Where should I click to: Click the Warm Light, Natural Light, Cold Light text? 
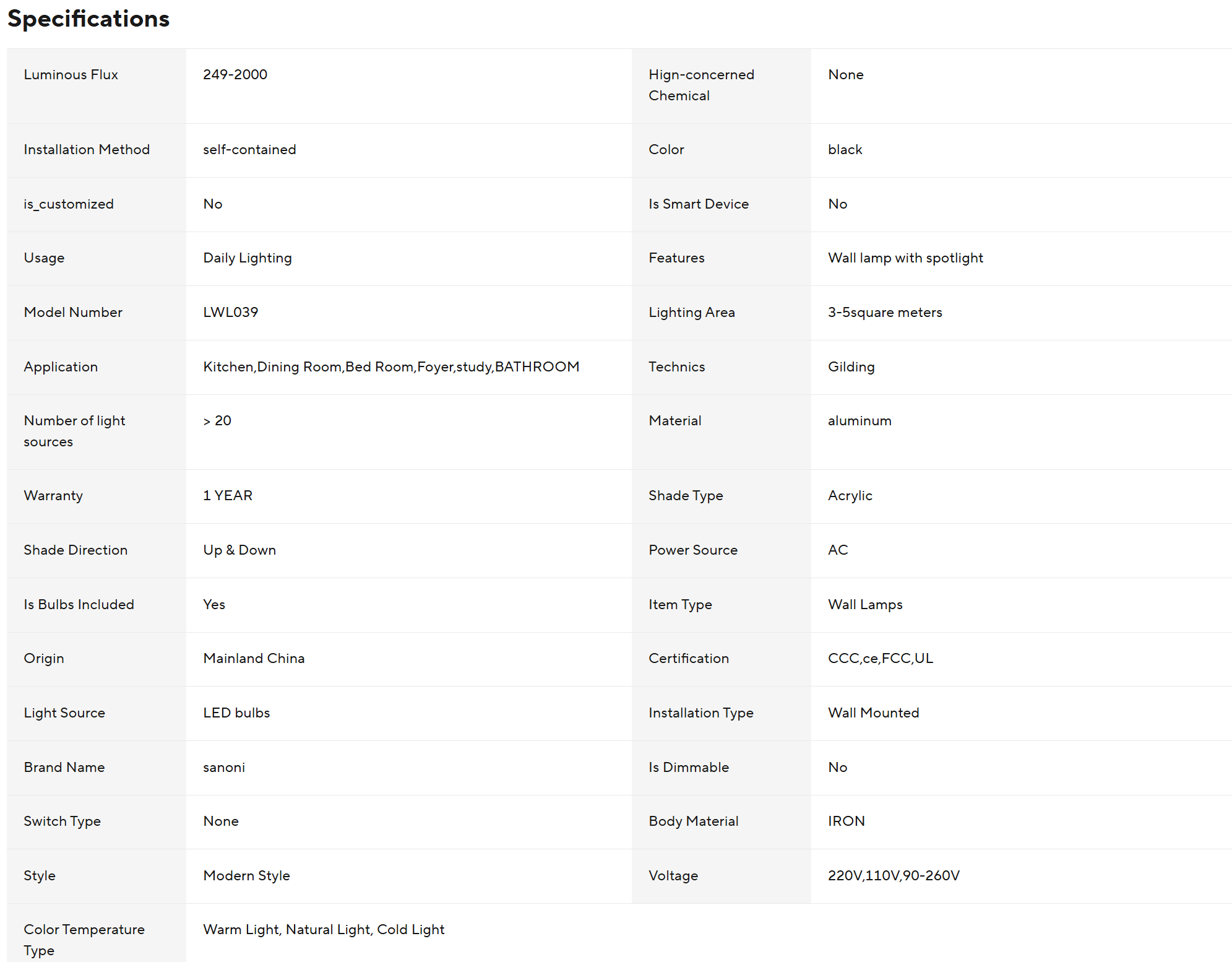(324, 929)
